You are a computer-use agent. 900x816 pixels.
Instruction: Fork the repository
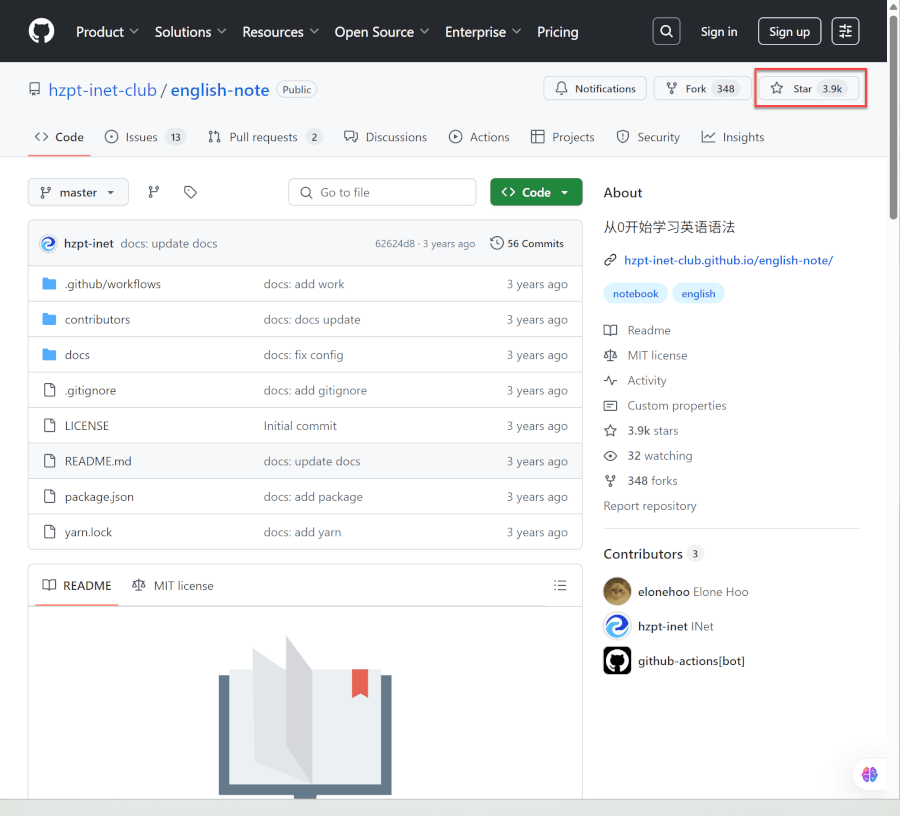702,88
